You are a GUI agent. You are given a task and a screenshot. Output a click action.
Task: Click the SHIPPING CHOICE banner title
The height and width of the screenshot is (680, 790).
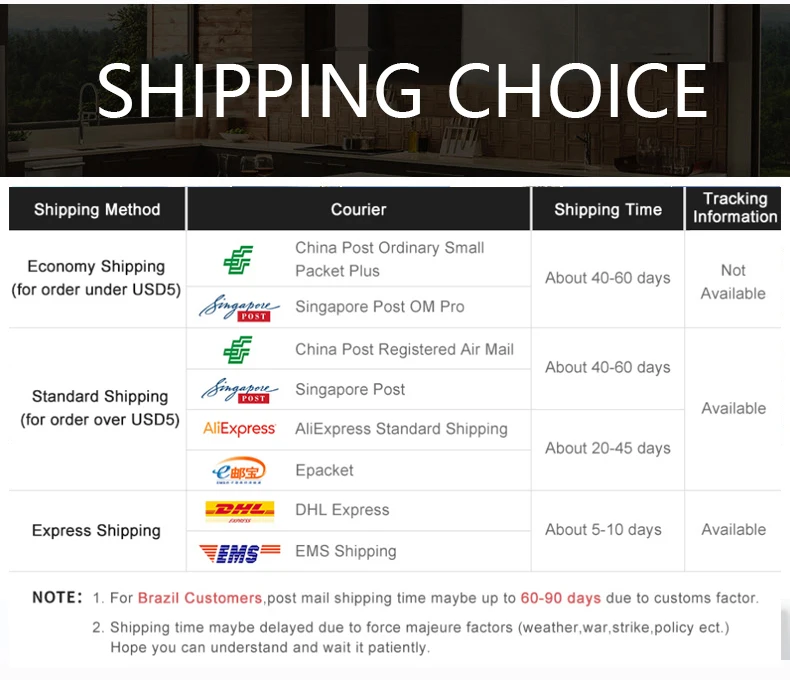click(x=402, y=91)
